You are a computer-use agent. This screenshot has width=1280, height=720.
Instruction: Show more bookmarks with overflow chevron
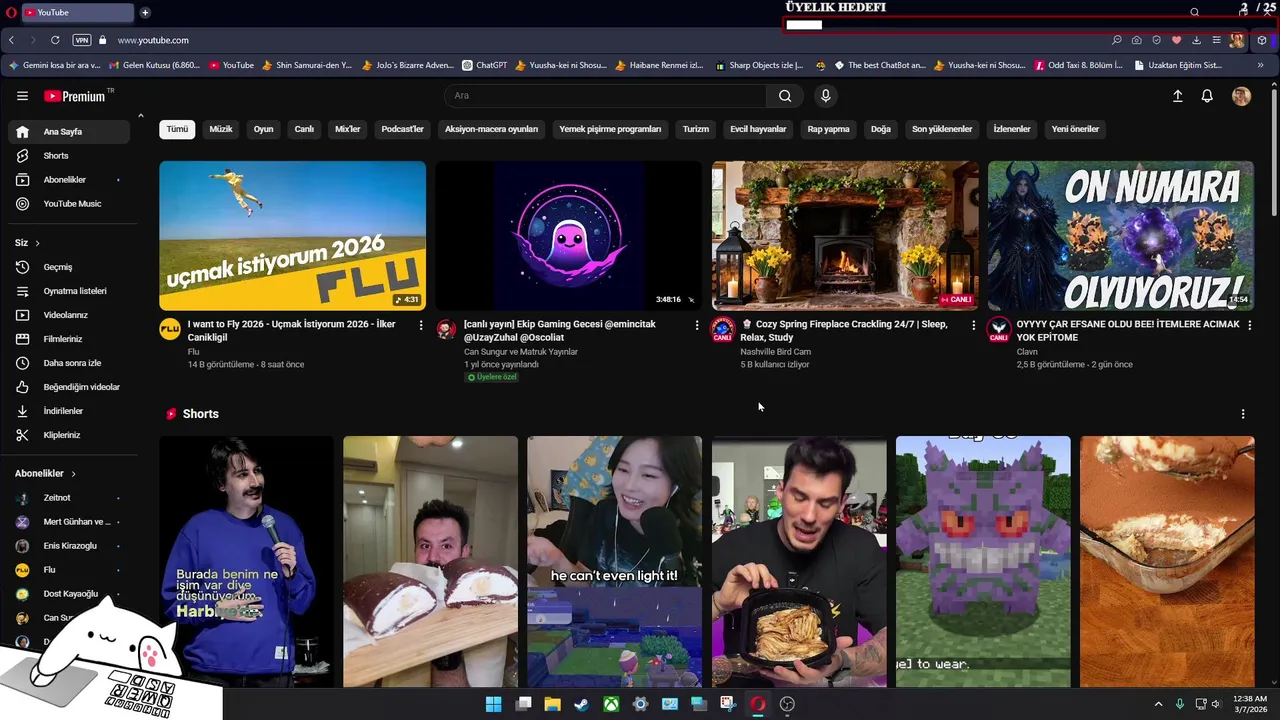[1260, 65]
